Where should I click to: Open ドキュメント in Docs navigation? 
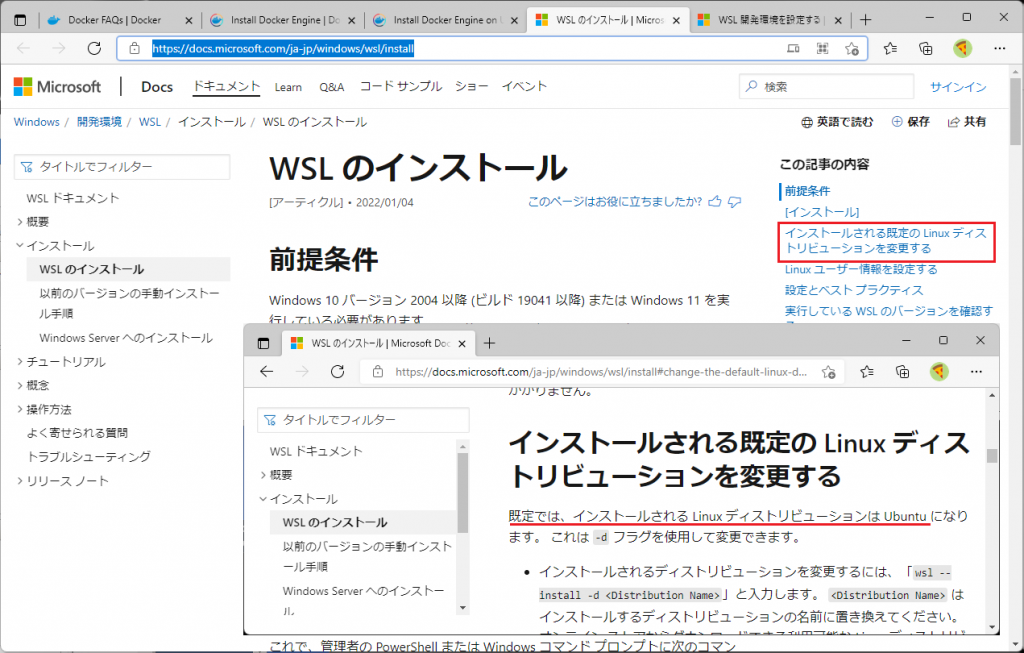point(226,86)
